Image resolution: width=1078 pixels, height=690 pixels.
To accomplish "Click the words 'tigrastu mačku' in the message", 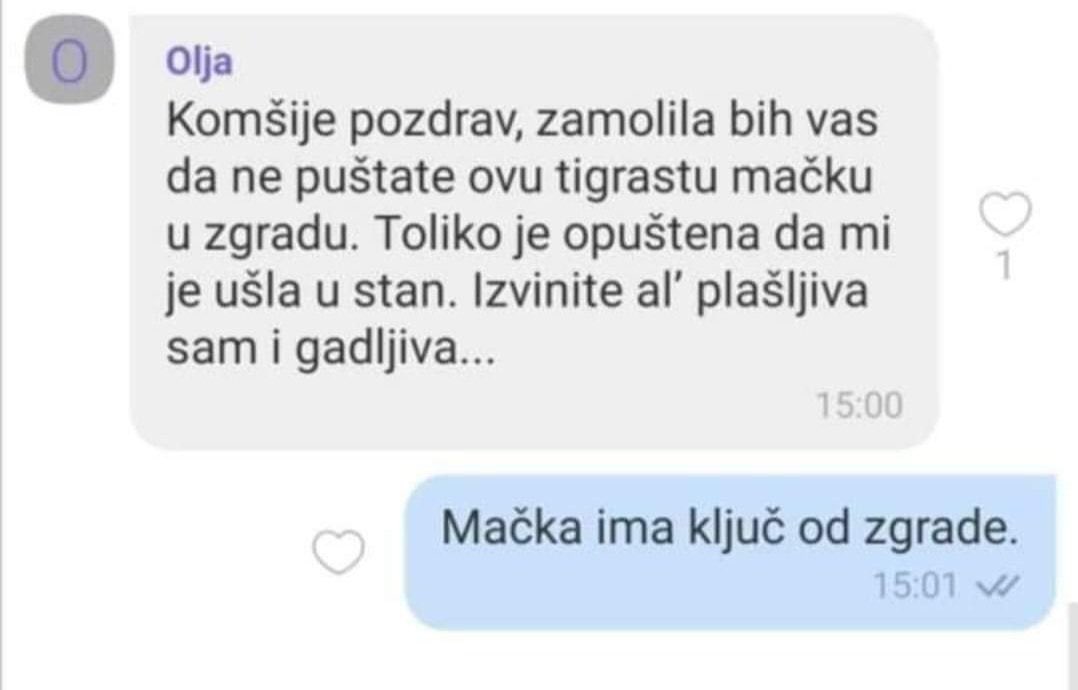I will (x=714, y=177).
